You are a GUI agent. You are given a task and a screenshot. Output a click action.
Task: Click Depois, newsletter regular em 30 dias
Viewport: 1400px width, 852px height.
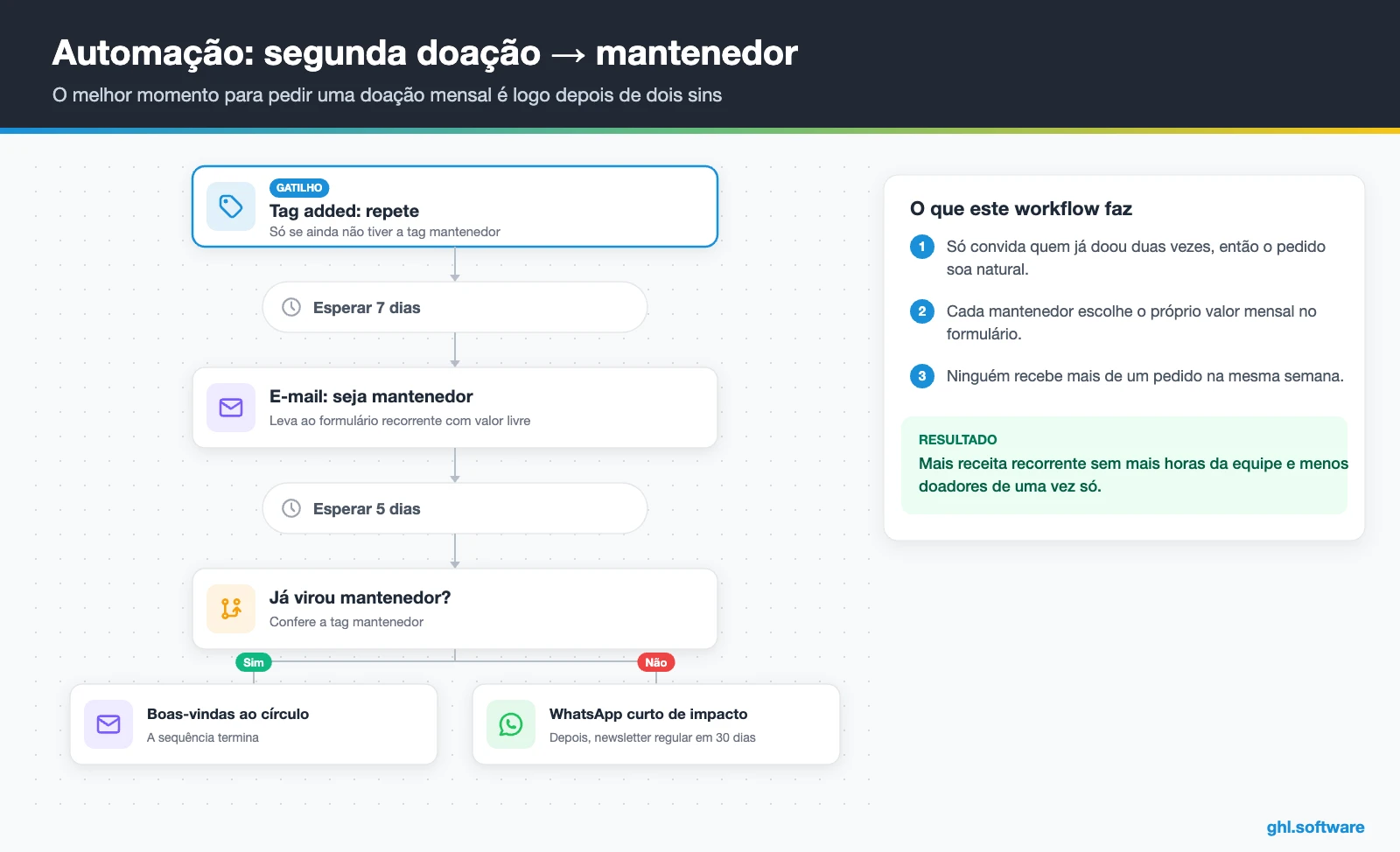click(653, 737)
